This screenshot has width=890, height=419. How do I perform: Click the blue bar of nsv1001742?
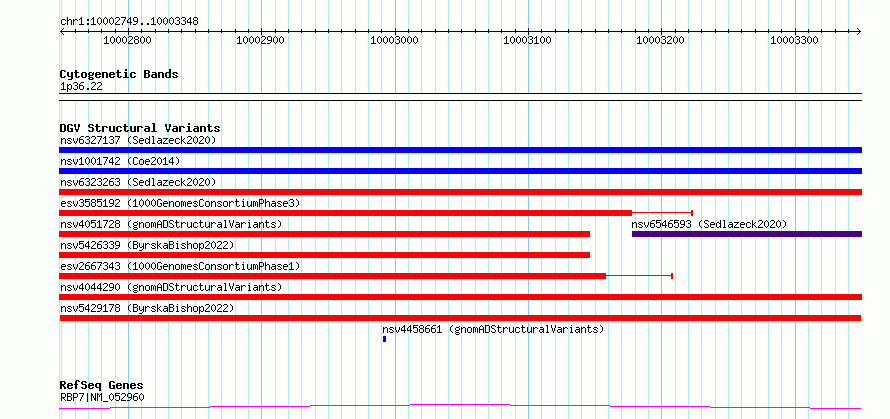click(x=460, y=171)
